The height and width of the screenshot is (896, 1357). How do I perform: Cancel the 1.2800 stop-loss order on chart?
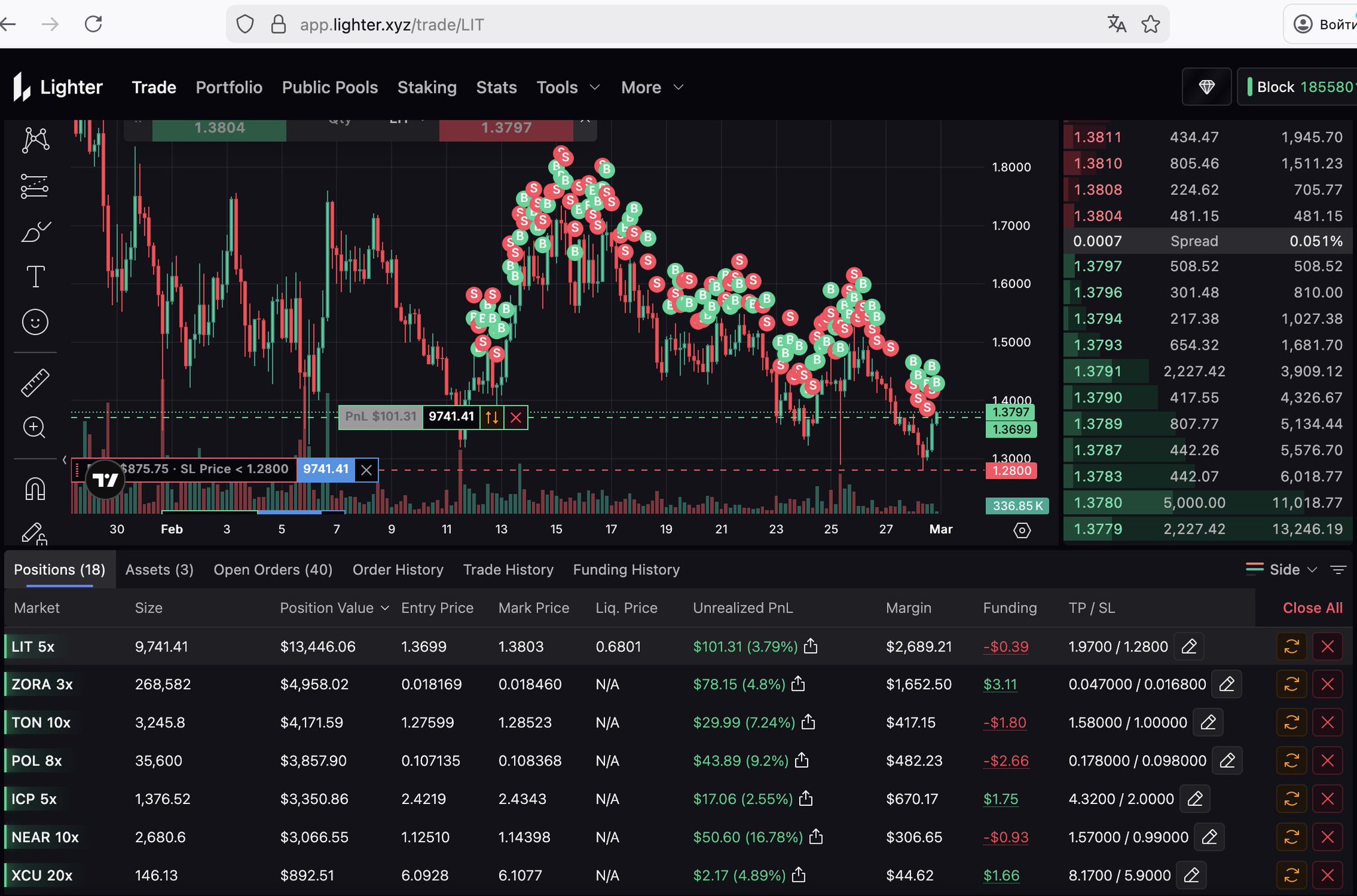tap(366, 470)
